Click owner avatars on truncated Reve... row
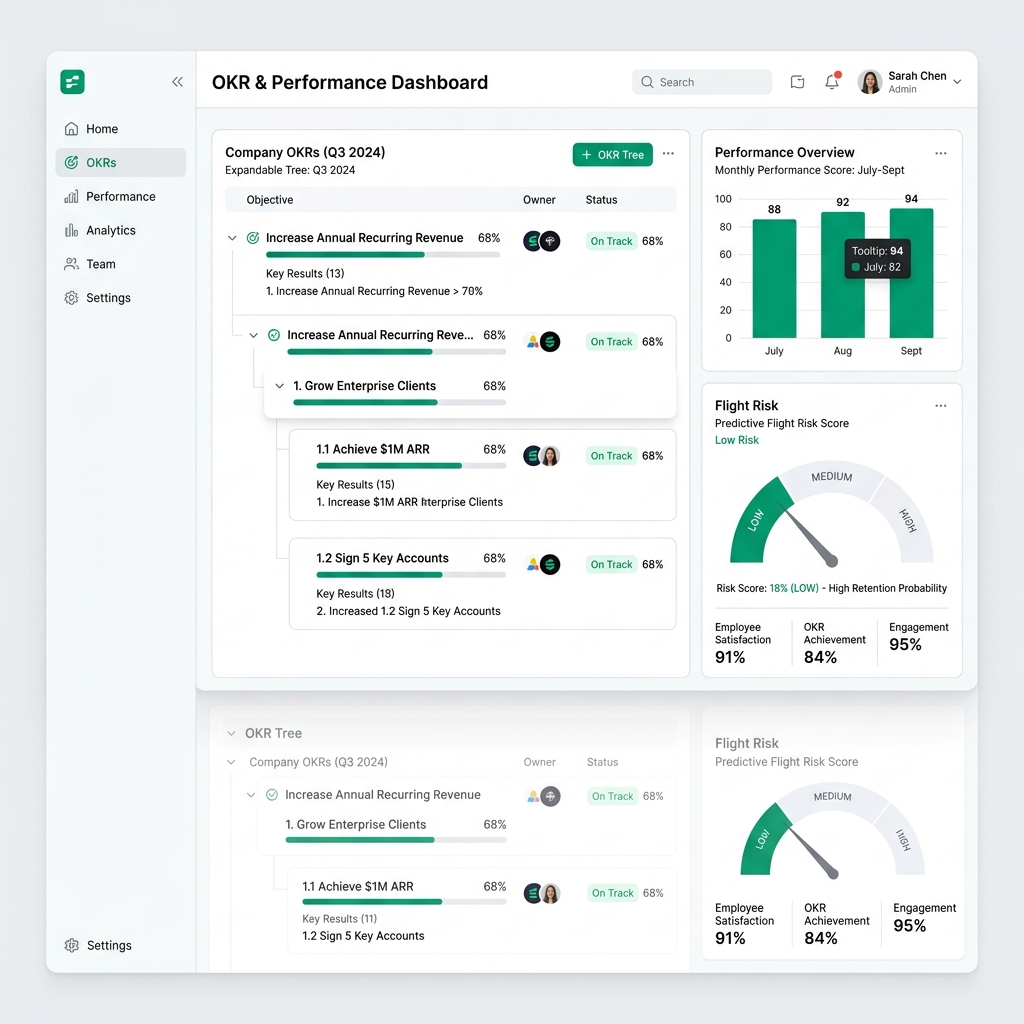 (x=542, y=342)
